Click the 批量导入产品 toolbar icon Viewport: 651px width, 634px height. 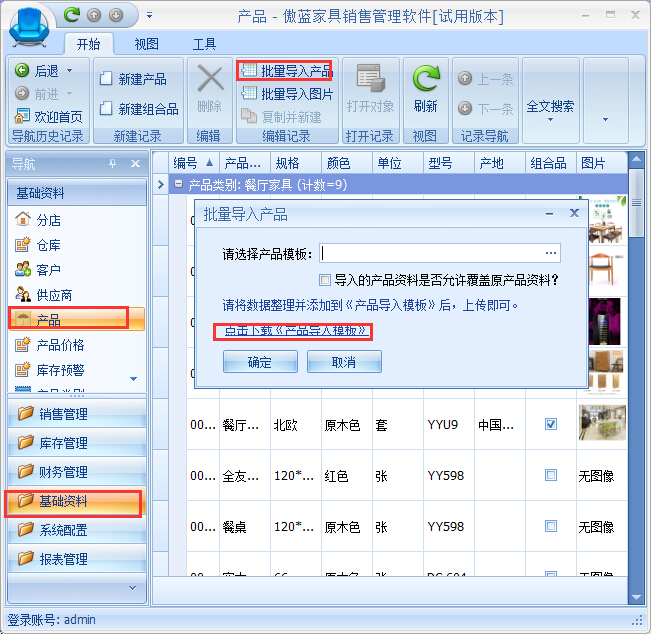(250, 71)
